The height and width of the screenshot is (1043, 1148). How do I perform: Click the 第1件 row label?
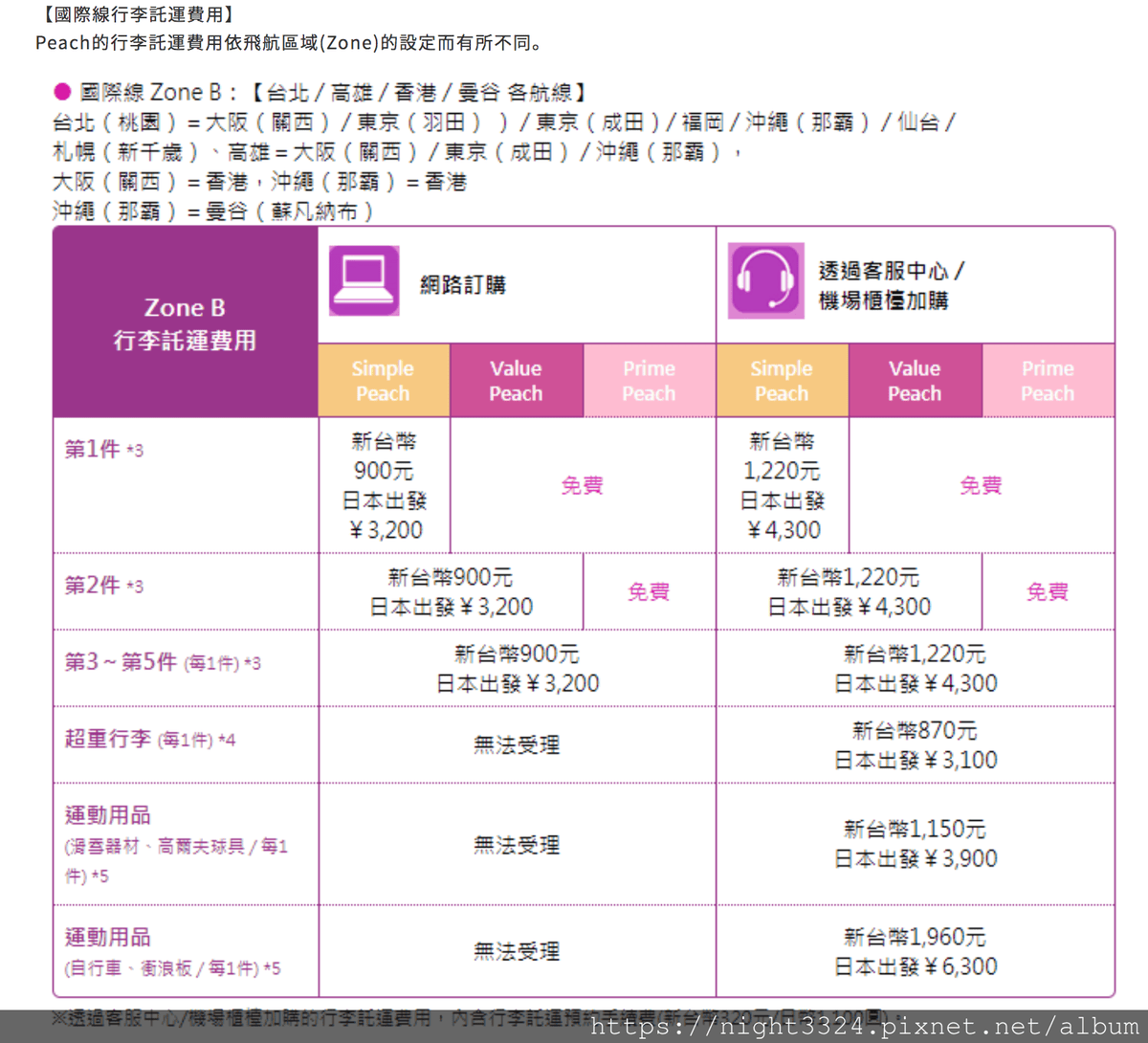[103, 449]
